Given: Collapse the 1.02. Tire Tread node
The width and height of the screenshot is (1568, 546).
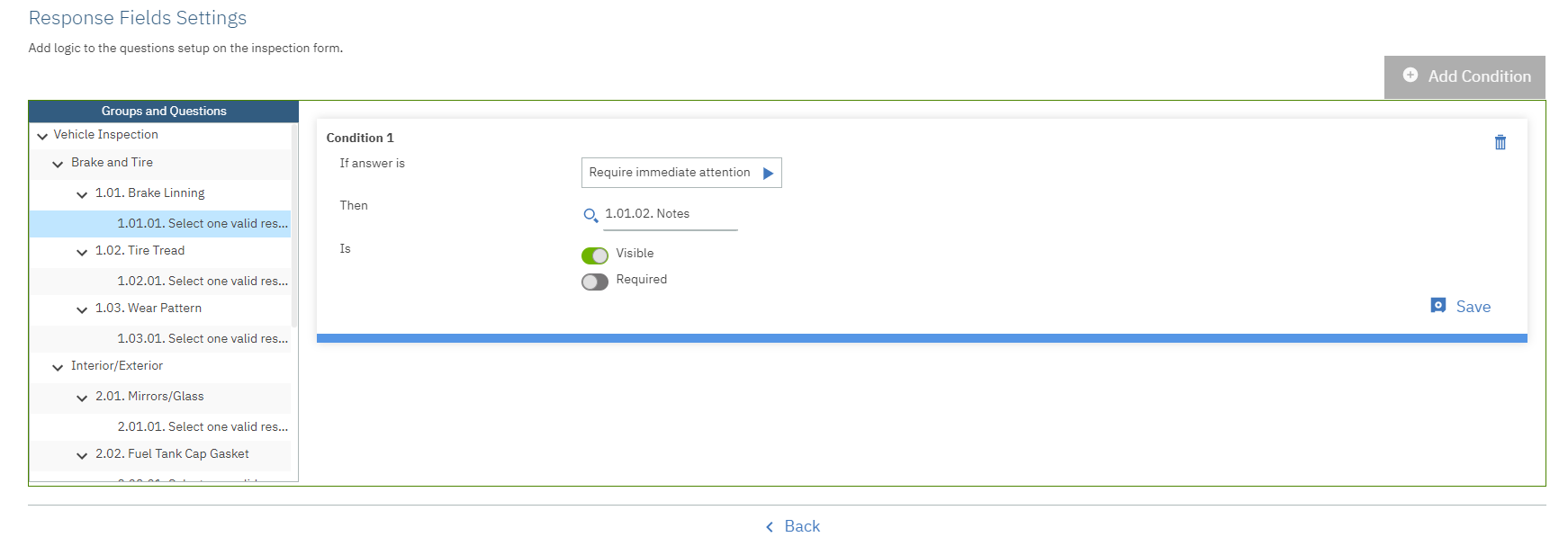Looking at the screenshot, I should click(x=82, y=252).
